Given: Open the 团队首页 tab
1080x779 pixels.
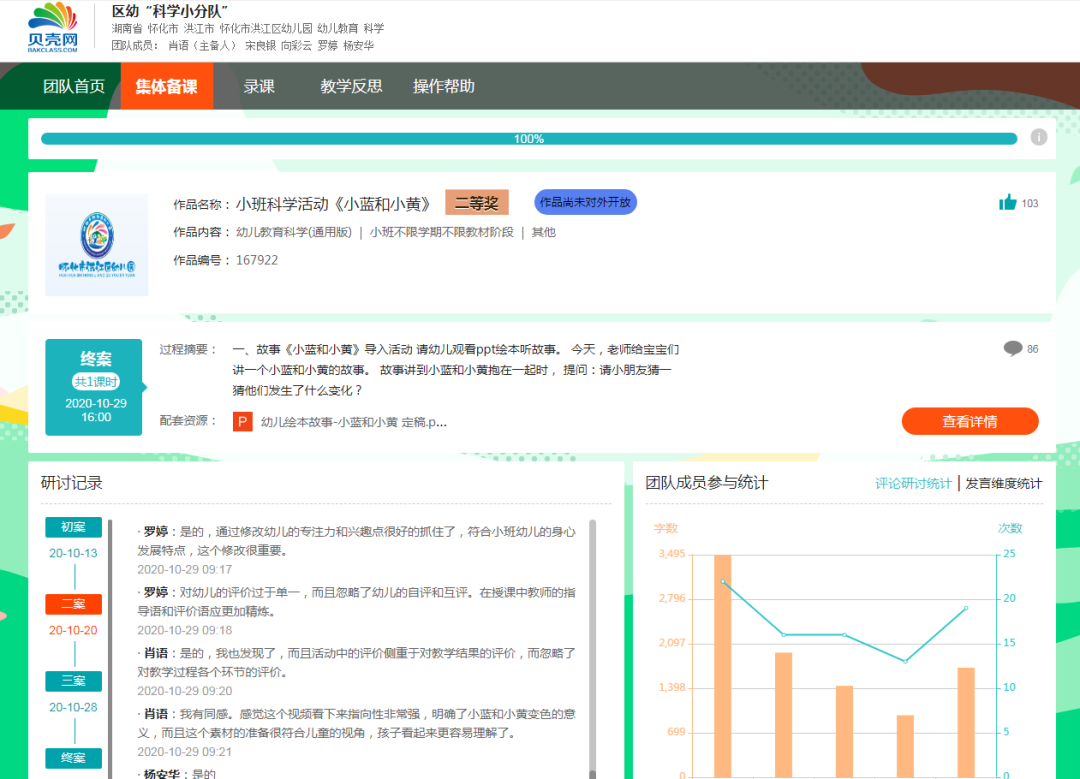Looking at the screenshot, I should (74, 86).
